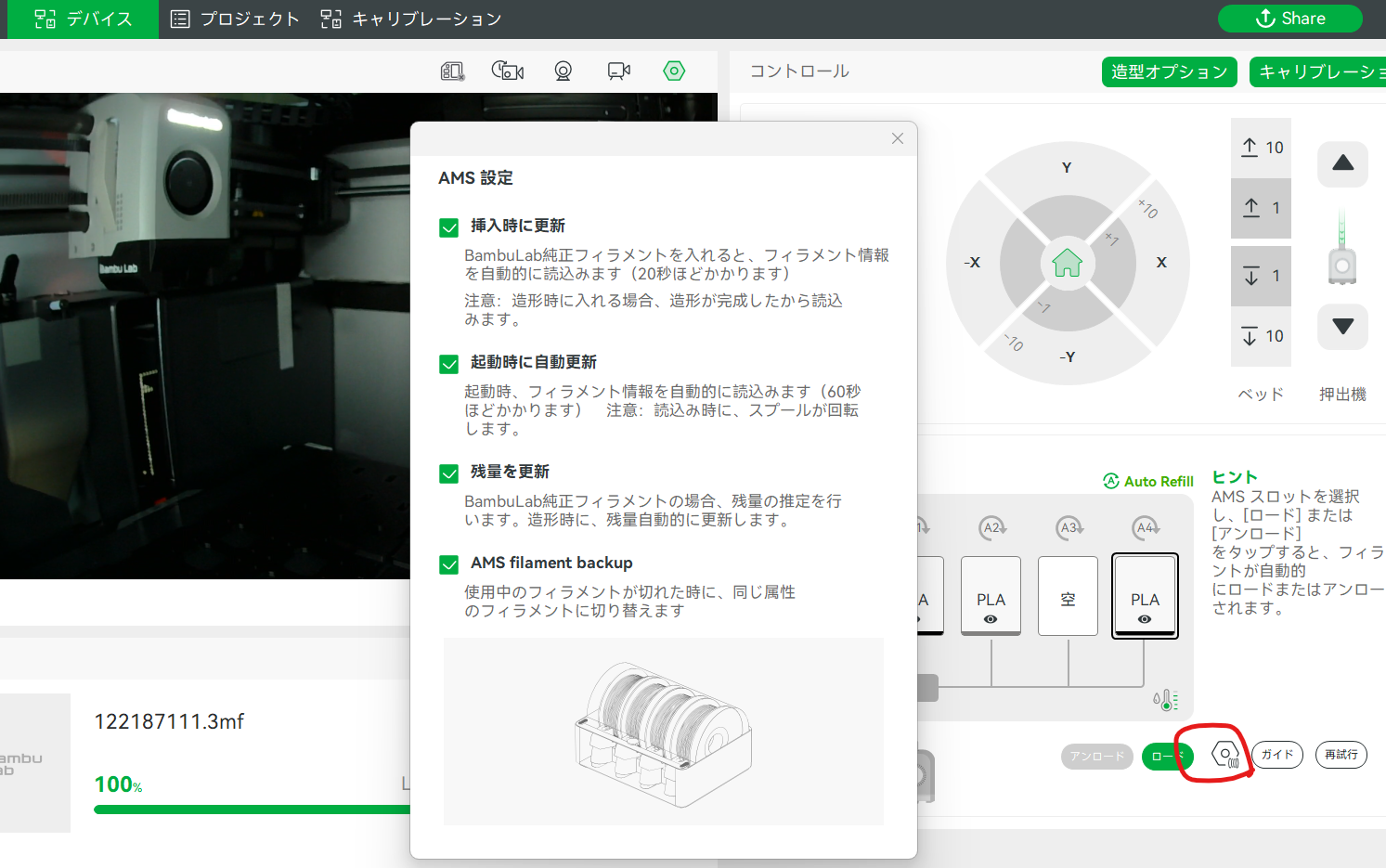This screenshot has height=868, width=1386.
Task: Open the timelapse recording icon
Action: 508,71
